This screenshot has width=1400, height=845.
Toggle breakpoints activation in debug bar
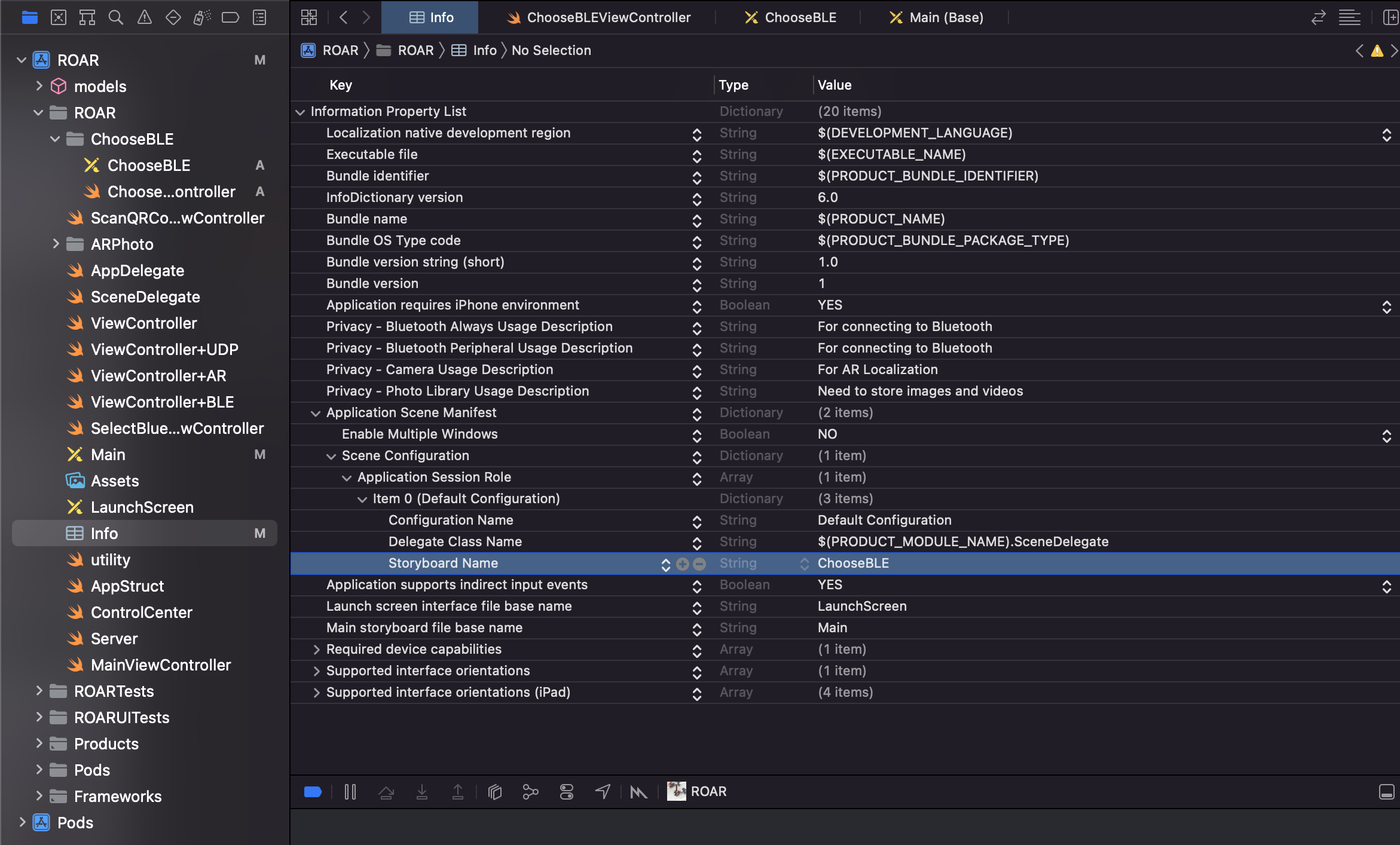(x=313, y=792)
